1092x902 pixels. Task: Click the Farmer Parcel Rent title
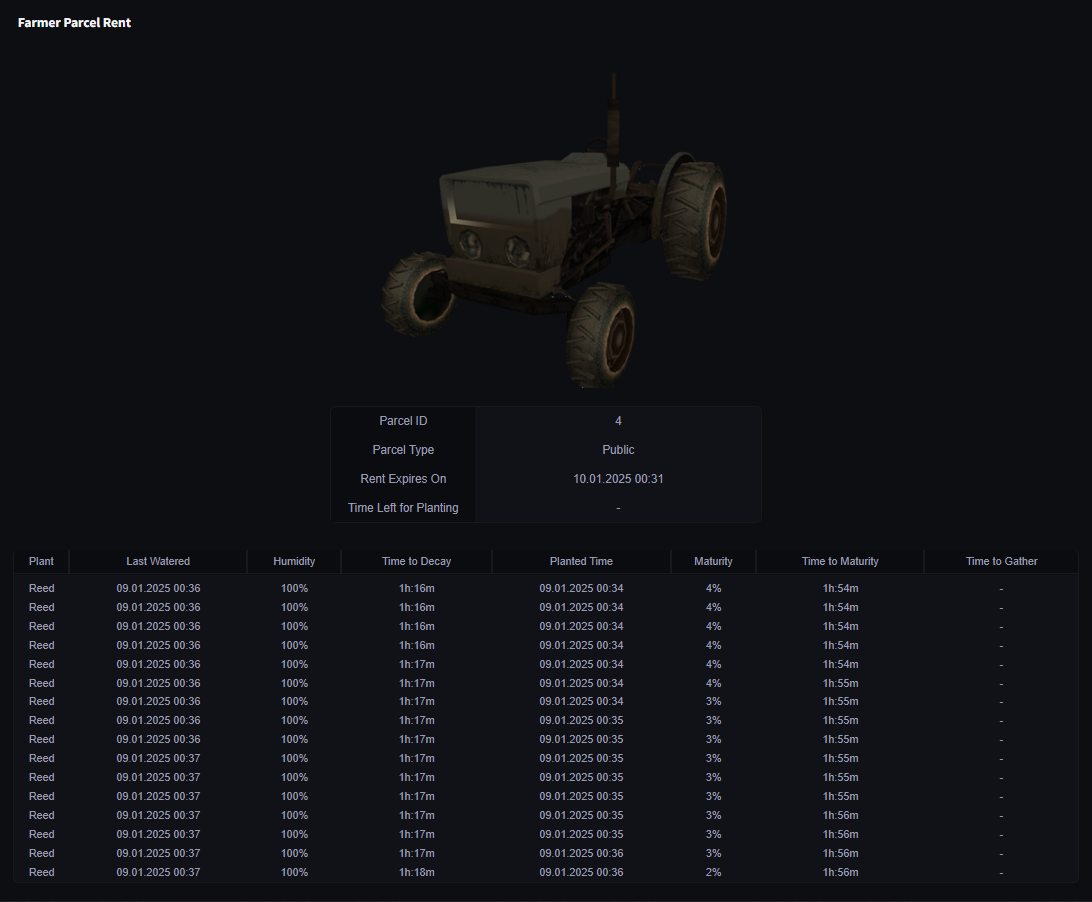click(x=74, y=23)
